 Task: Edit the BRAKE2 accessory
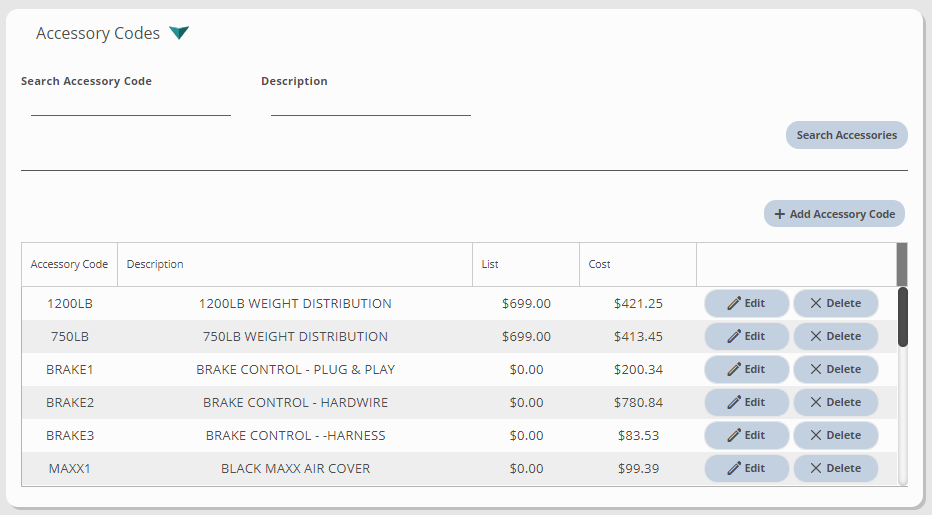747,403
